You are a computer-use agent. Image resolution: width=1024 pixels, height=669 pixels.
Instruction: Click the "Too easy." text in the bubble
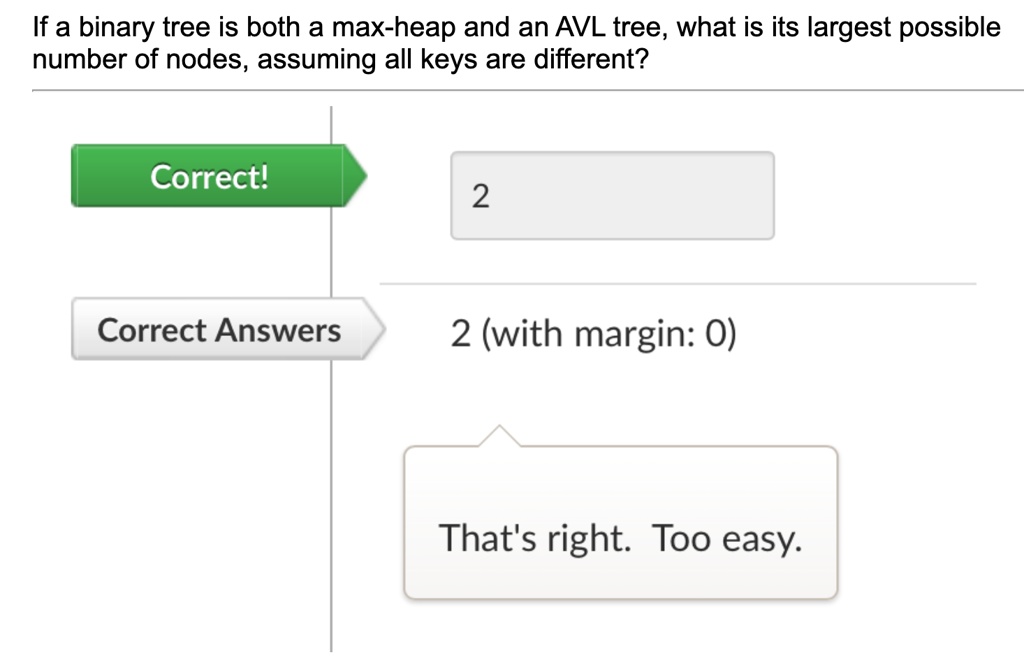[x=727, y=538]
